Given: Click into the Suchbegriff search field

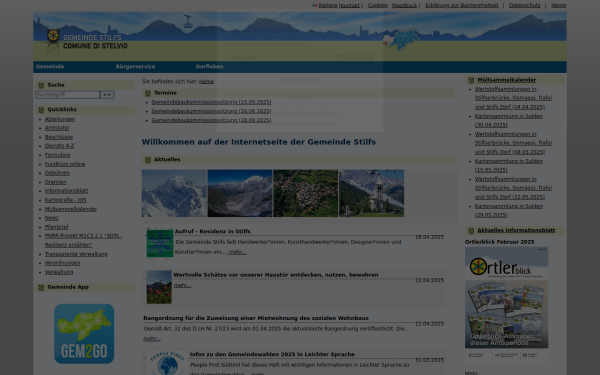Looking at the screenshot, I should pyautogui.click(x=67, y=95).
